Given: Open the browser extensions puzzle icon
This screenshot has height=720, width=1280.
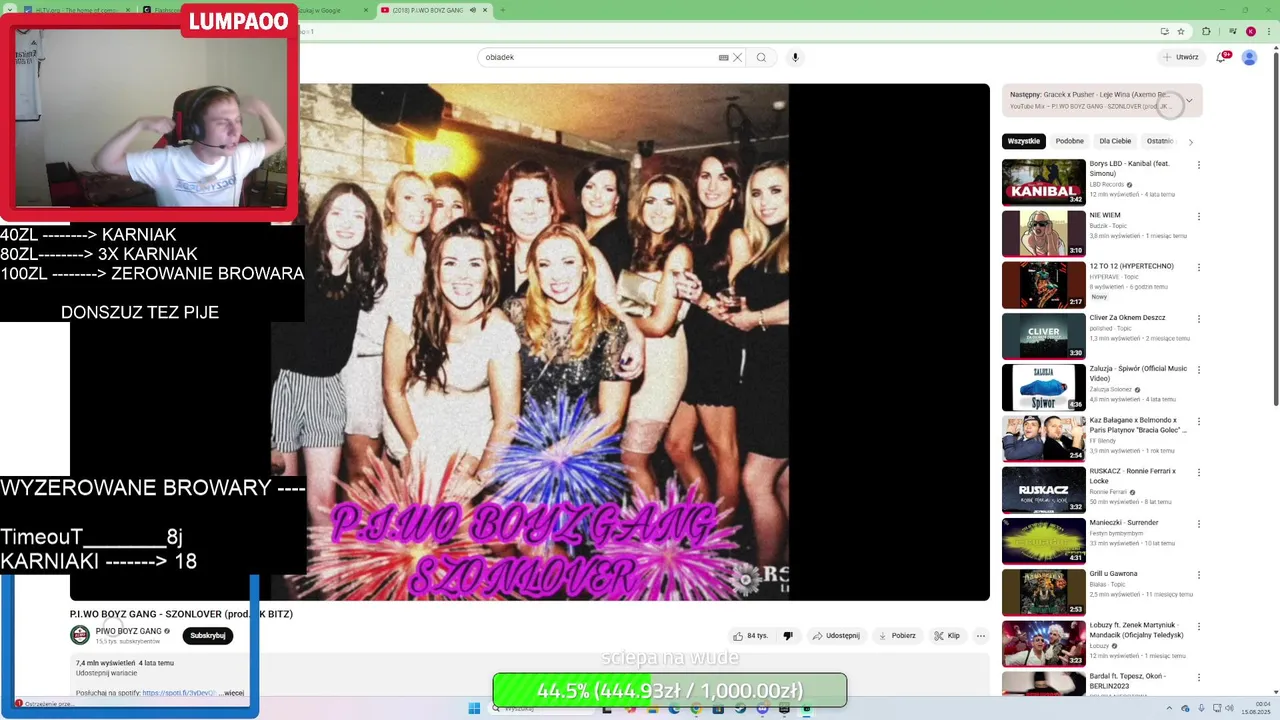Looking at the screenshot, I should tap(1206, 31).
